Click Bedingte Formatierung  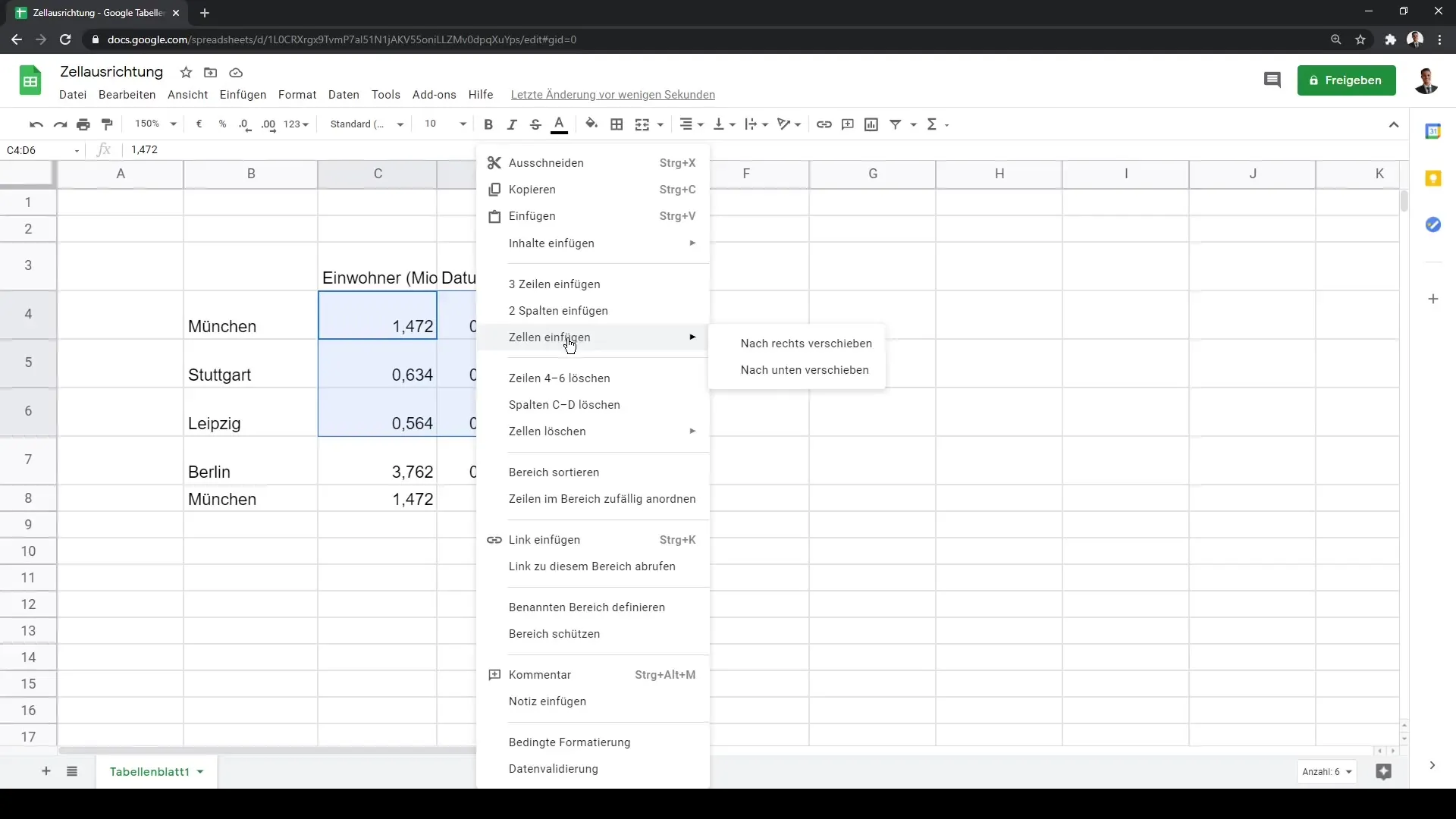593,742
